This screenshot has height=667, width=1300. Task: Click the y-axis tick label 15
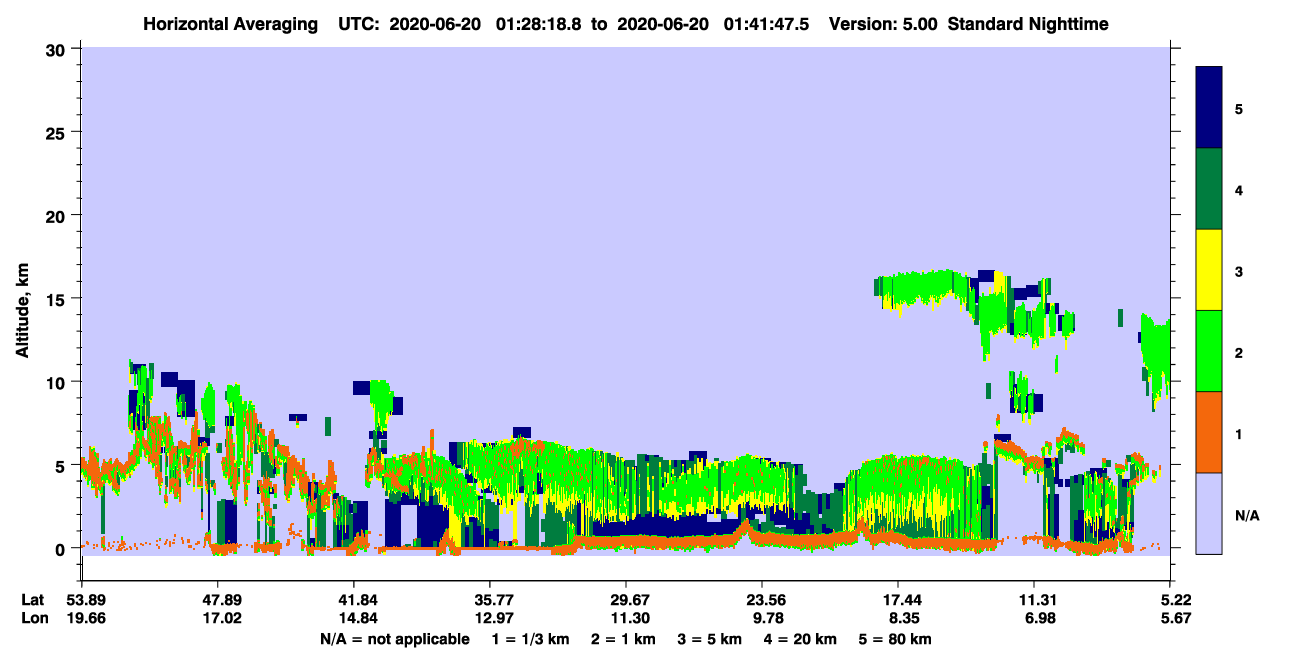[57, 299]
